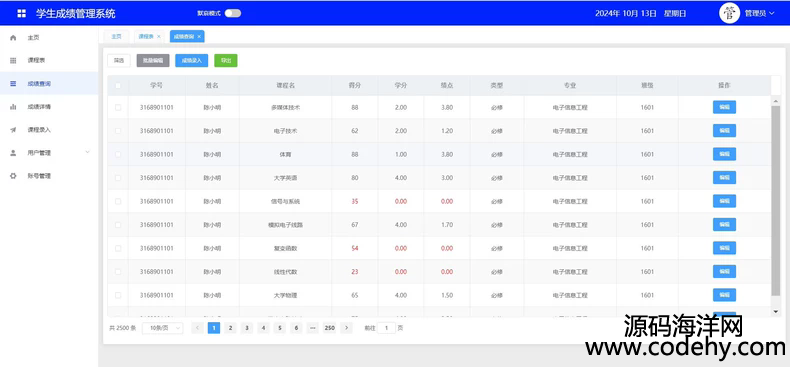
Task: Open 课程表 using its grid icon
Action: pyautogui.click(x=13, y=60)
